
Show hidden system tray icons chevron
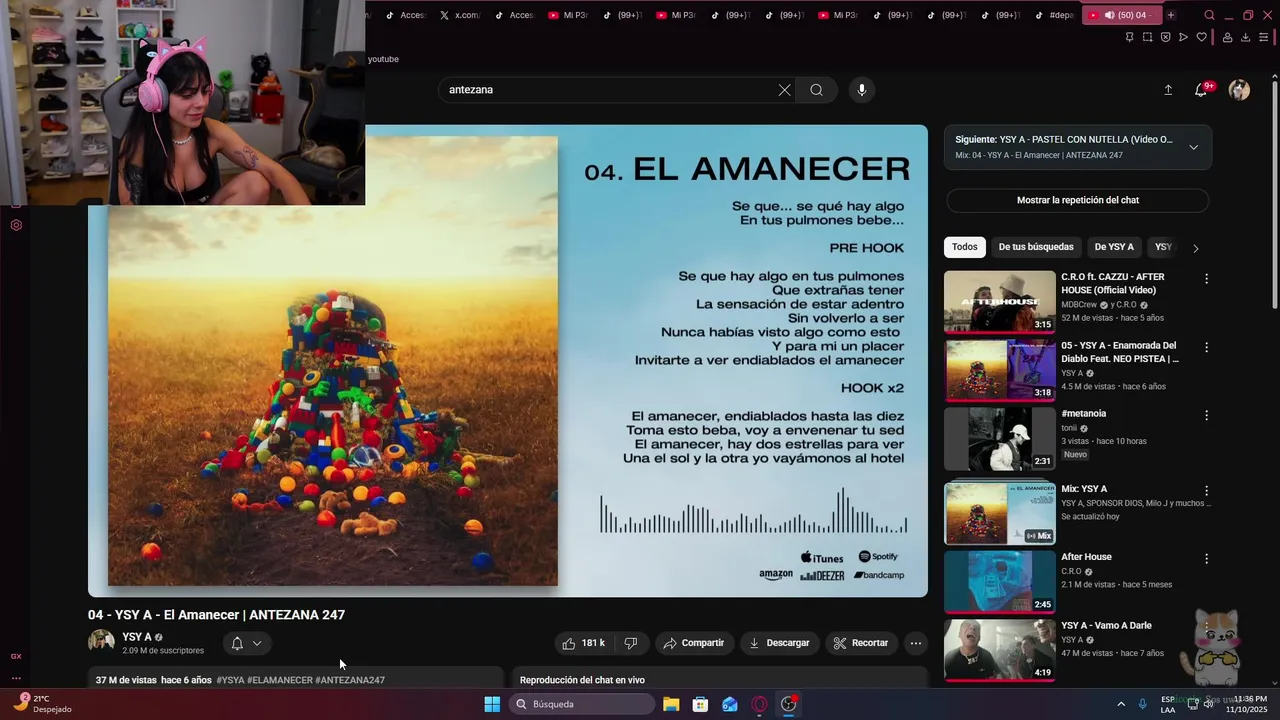point(1121,704)
